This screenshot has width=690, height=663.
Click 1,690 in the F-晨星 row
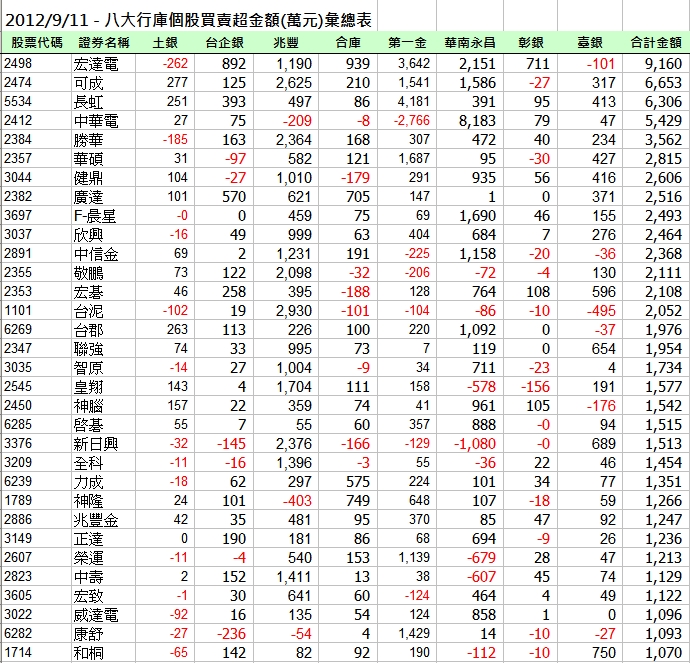click(x=477, y=216)
